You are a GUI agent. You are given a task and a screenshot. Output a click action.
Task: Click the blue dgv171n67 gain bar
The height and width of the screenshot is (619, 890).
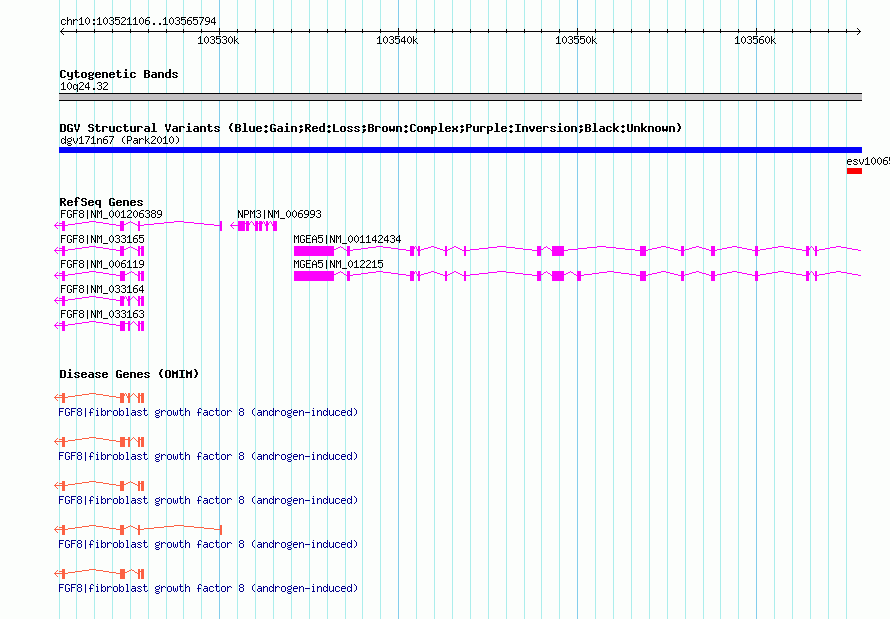[460, 150]
